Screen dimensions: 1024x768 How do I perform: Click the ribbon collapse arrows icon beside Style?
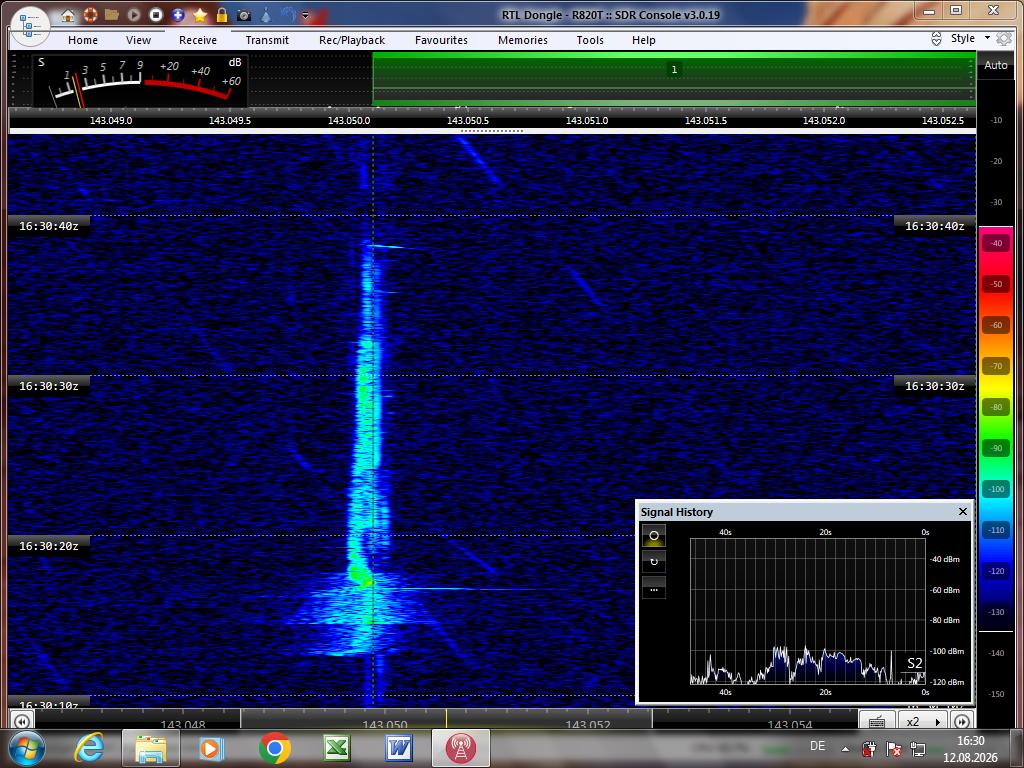tap(936, 39)
